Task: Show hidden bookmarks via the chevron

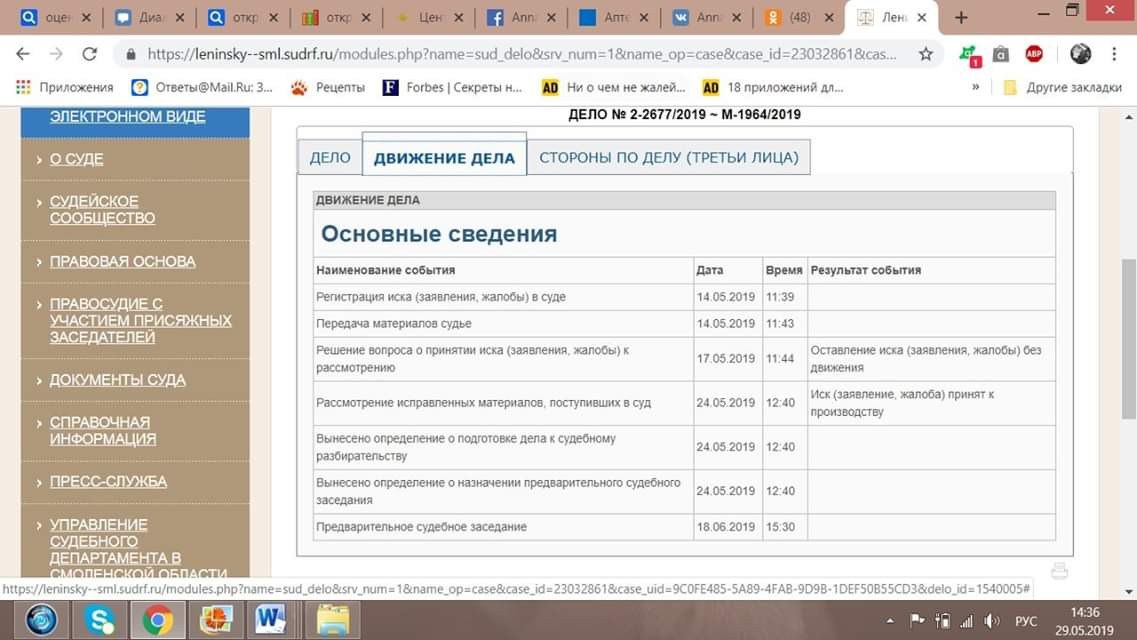Action: pos(975,87)
